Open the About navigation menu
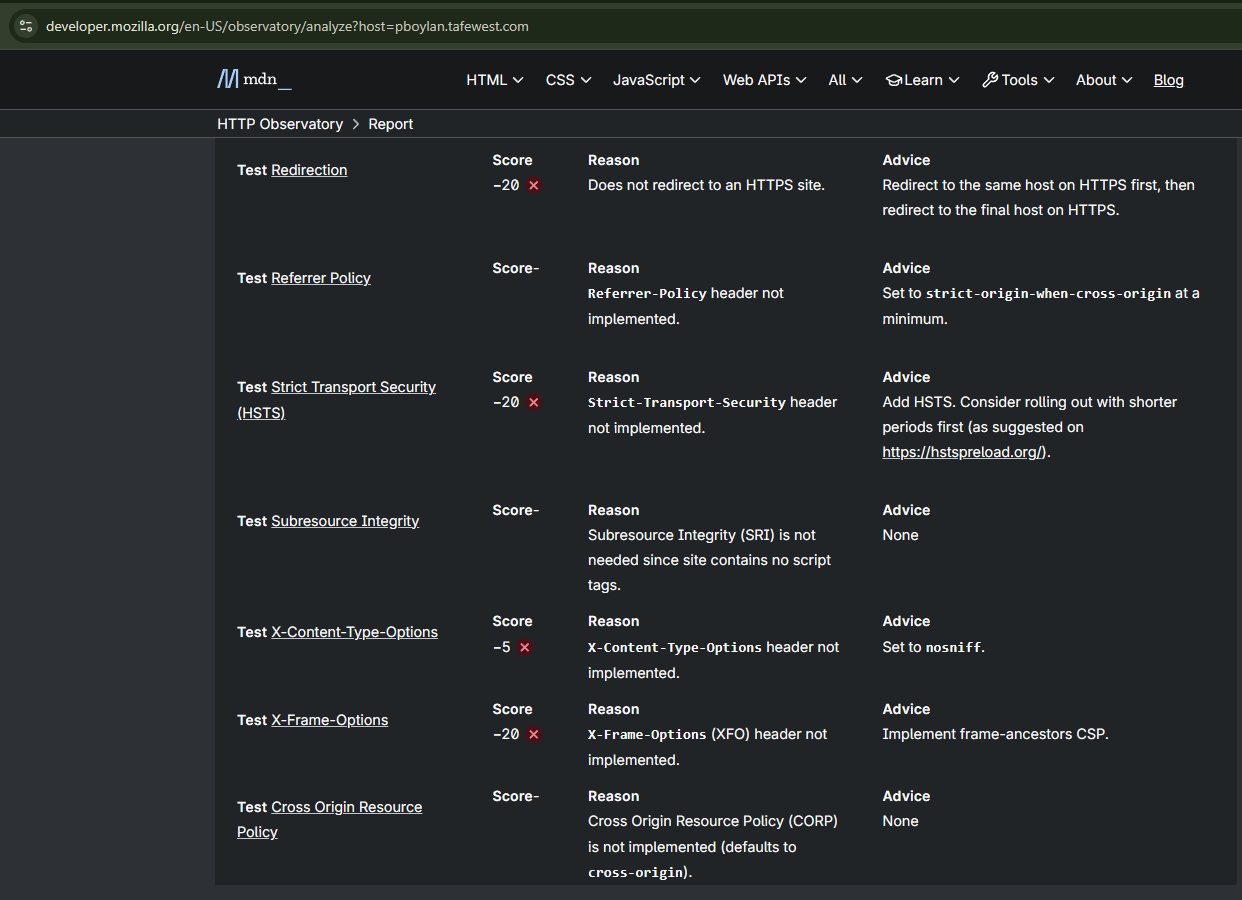Image resolution: width=1242 pixels, height=900 pixels. click(x=1104, y=80)
